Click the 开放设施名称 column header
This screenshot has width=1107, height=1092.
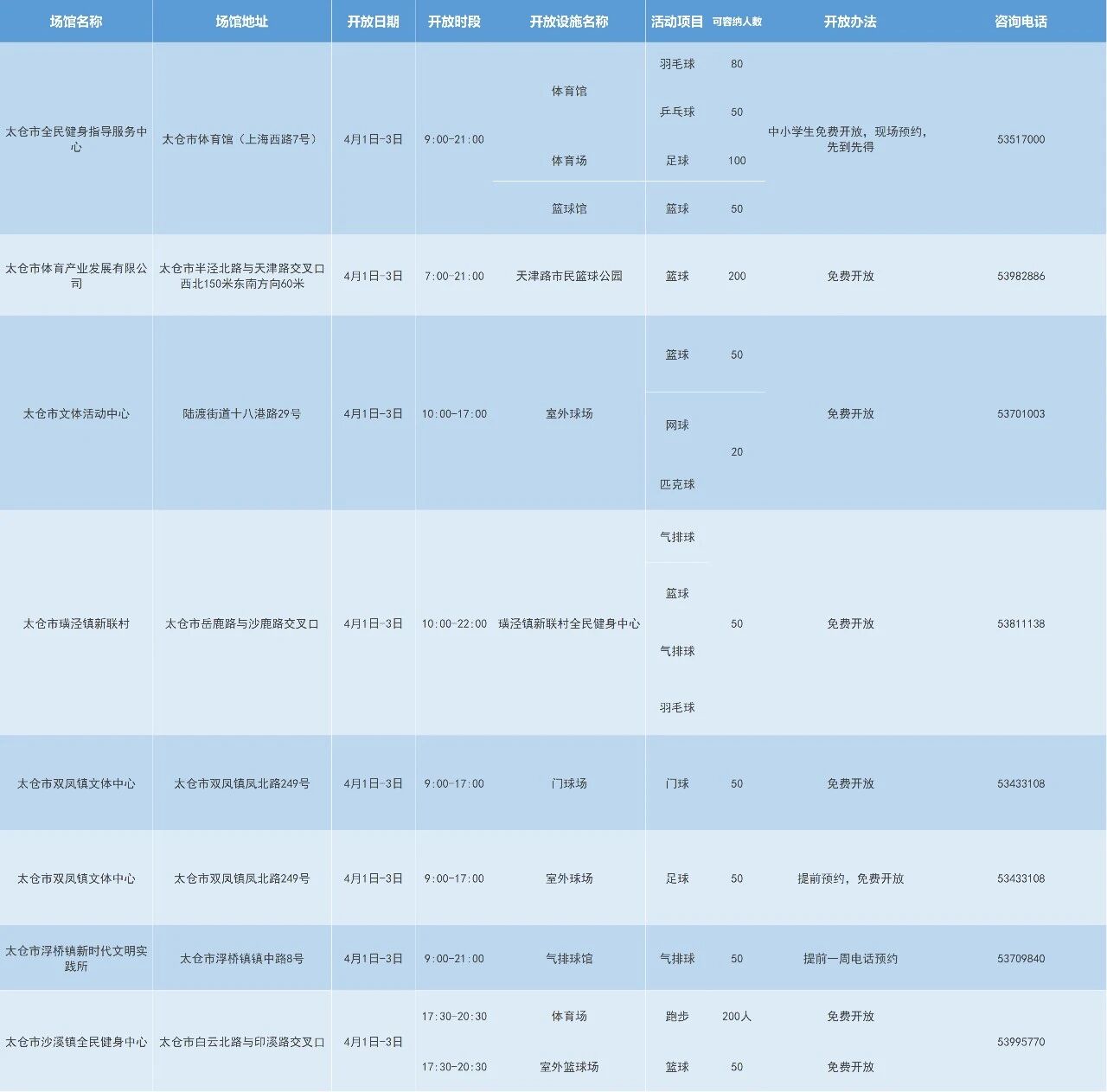click(x=569, y=22)
